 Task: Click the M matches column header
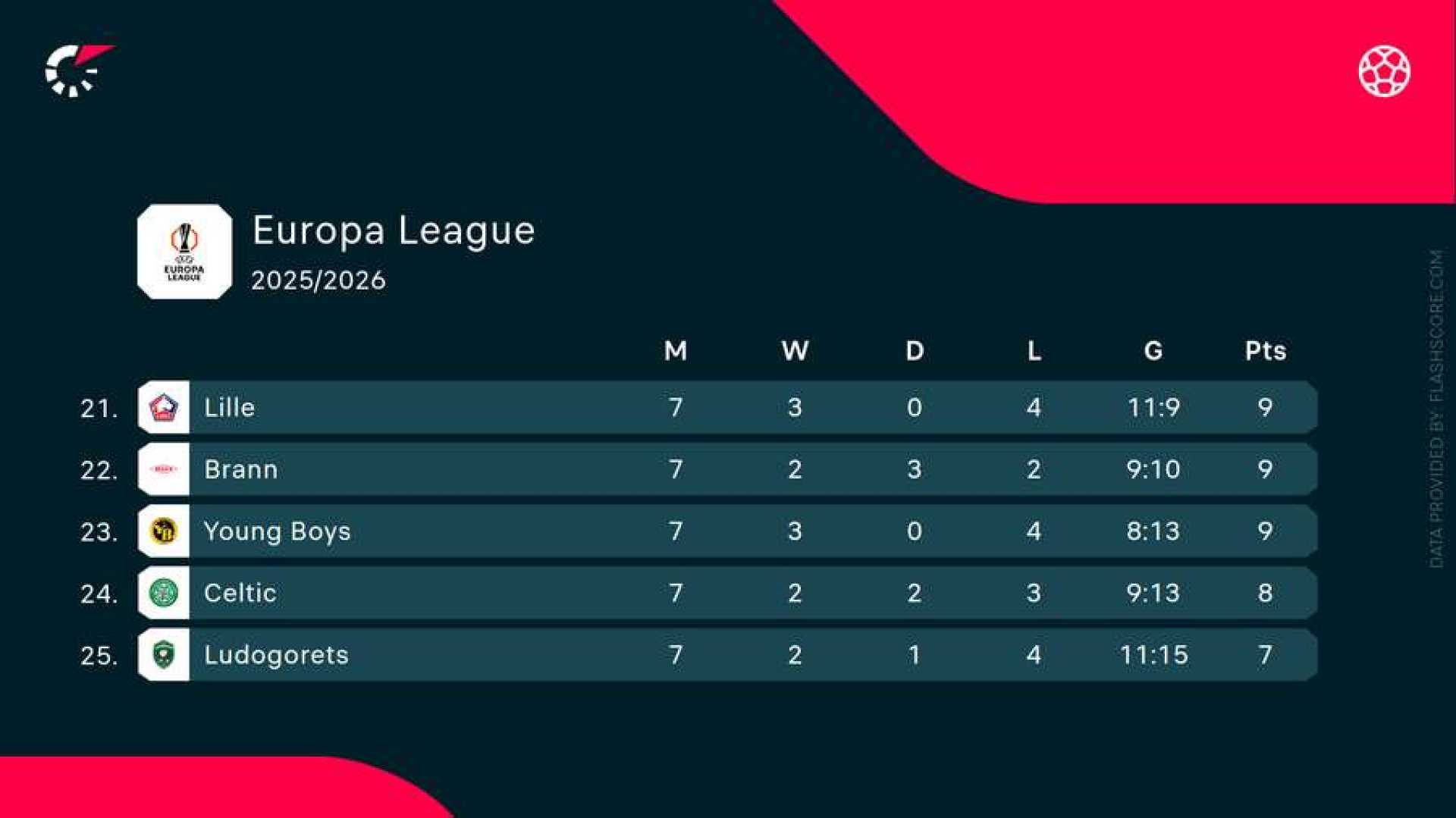[x=675, y=351]
